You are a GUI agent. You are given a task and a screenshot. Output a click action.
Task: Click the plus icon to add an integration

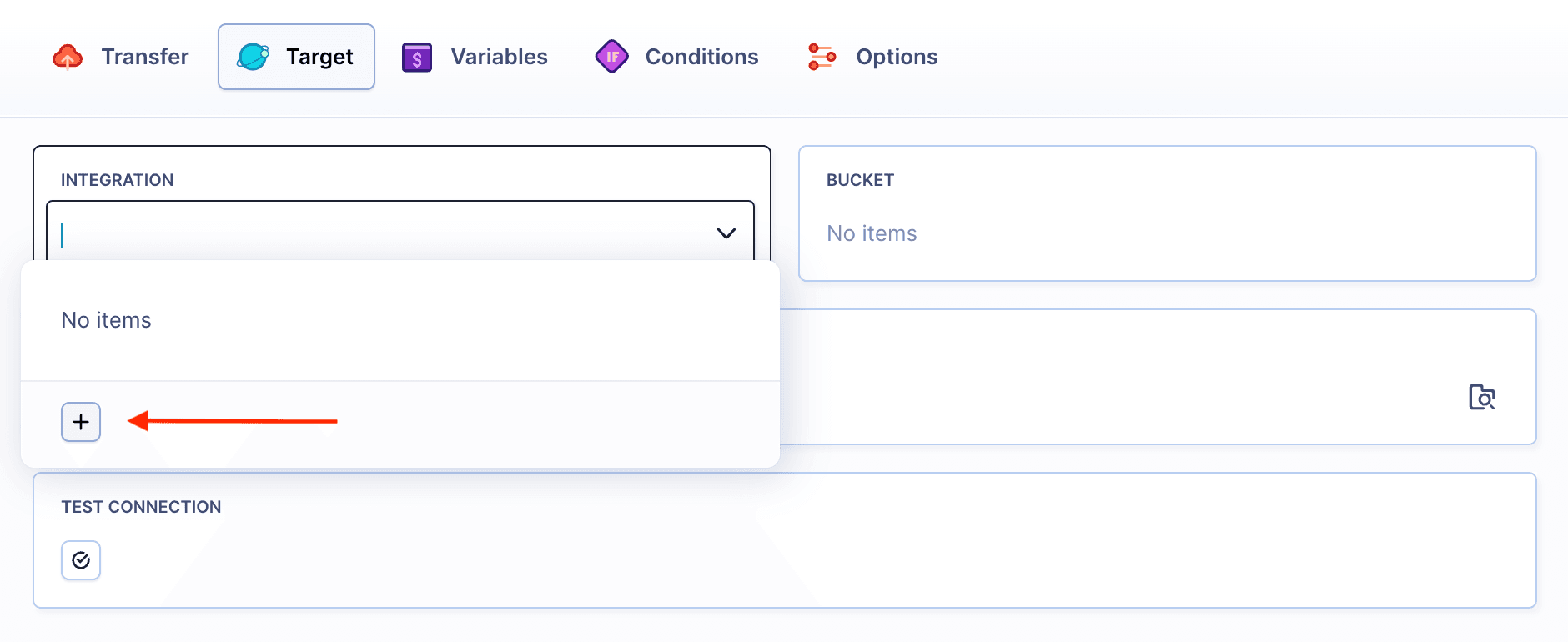80,421
